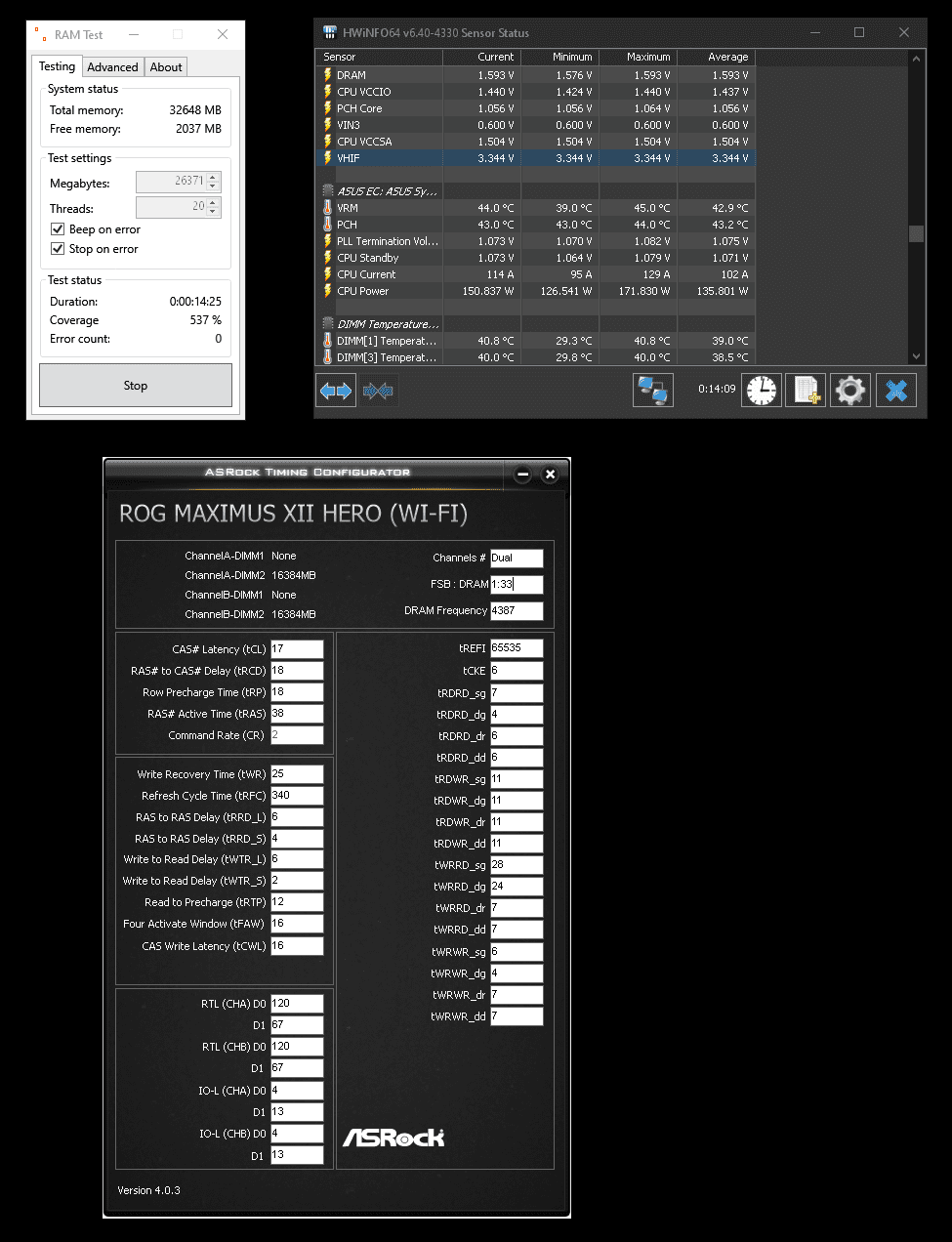The width and height of the screenshot is (952, 1242).
Task: Click the blue X close sensors icon
Action: tap(895, 391)
